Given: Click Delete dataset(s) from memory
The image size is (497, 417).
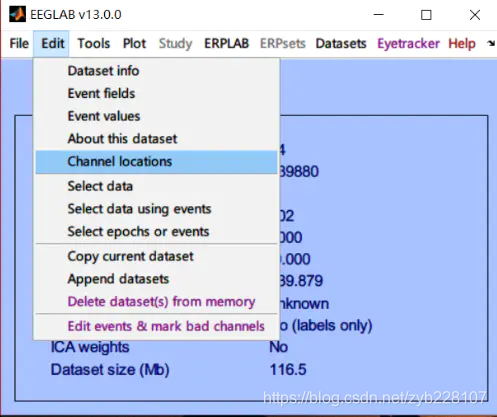Looking at the screenshot, I should tap(156, 302).
